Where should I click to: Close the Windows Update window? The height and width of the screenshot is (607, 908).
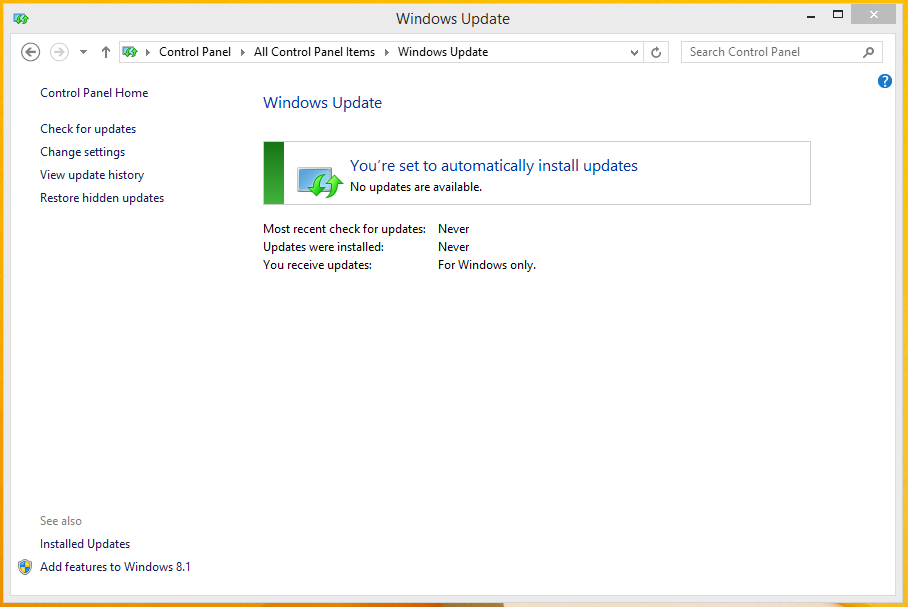[x=874, y=14]
